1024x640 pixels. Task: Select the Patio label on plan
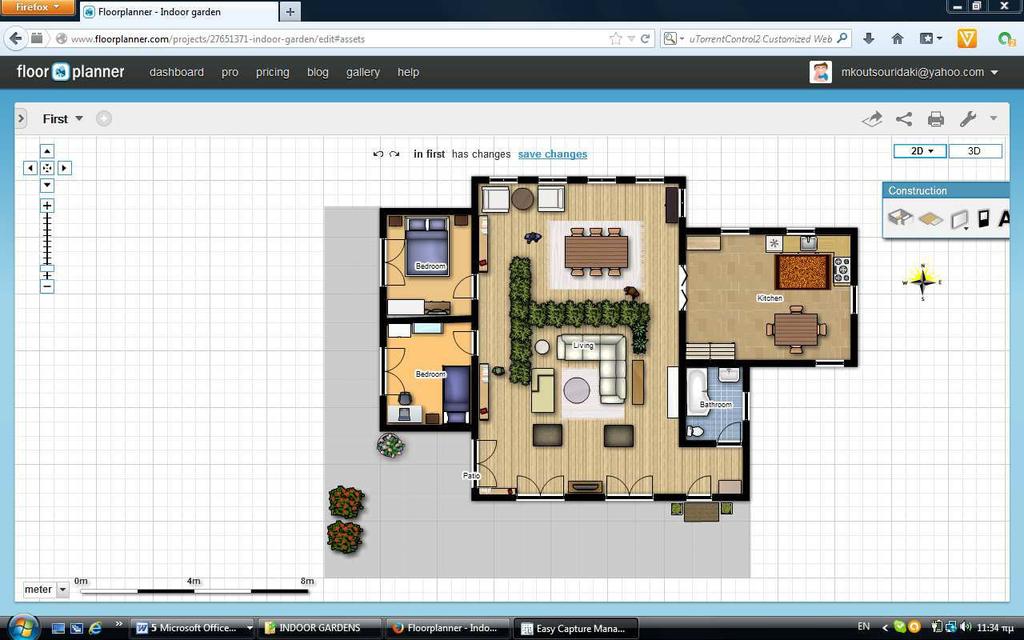coord(471,475)
